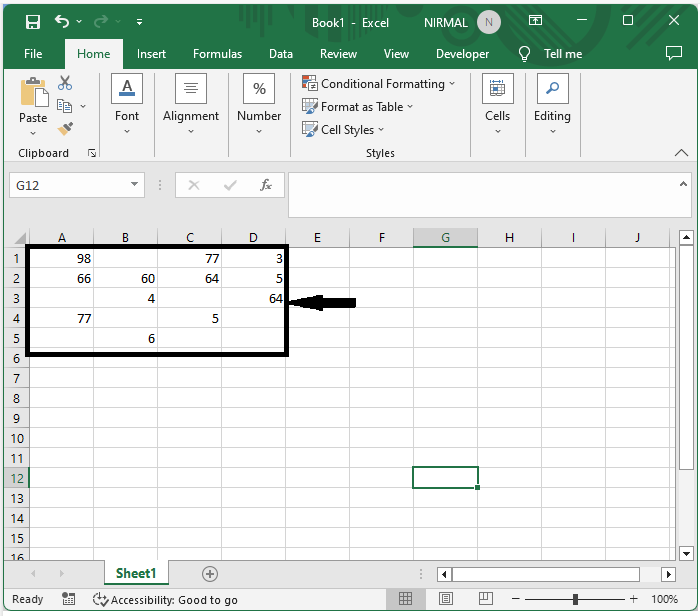Click the Undo arrow icon
The height and width of the screenshot is (616, 700).
63,21
